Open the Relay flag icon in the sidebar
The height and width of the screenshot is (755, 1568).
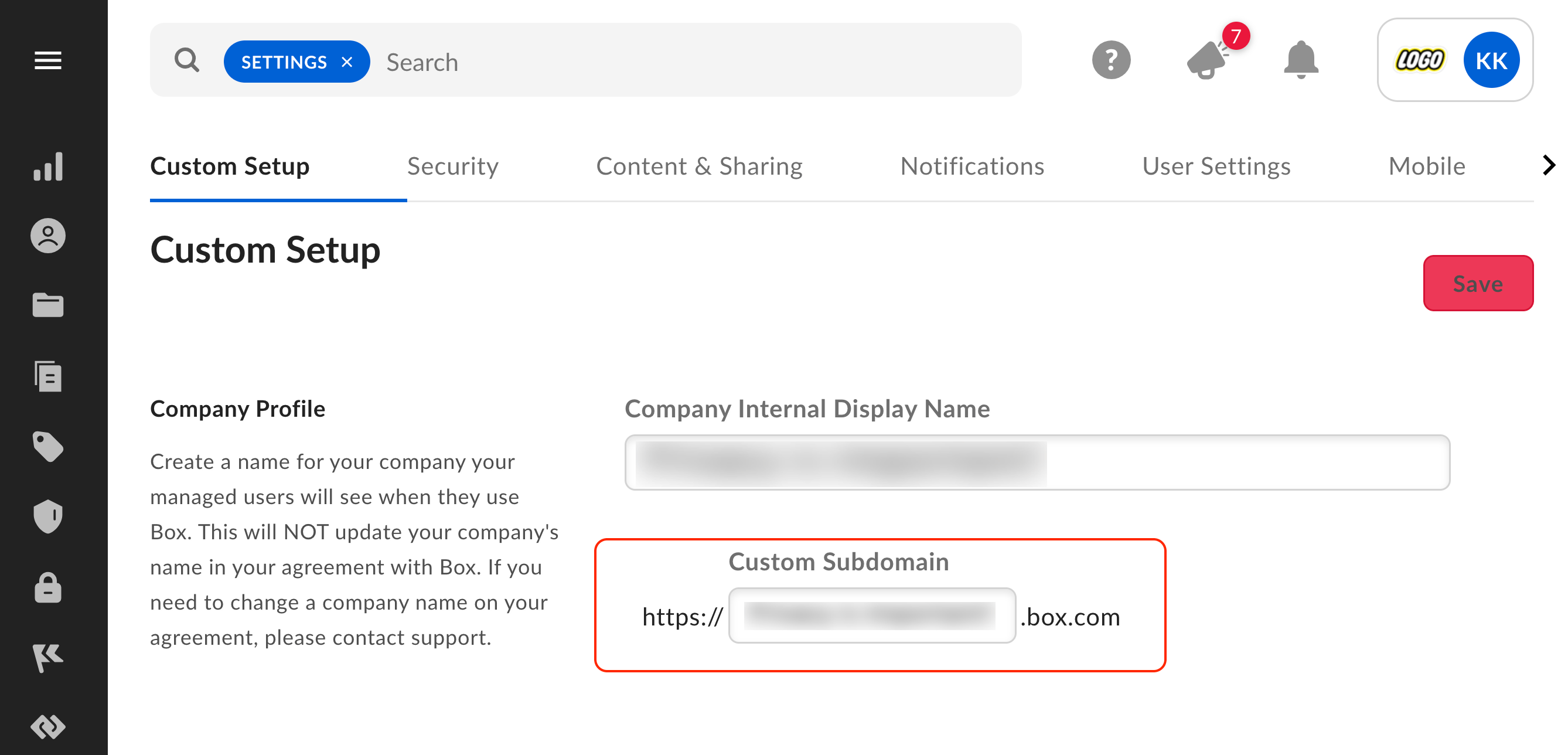click(x=47, y=658)
